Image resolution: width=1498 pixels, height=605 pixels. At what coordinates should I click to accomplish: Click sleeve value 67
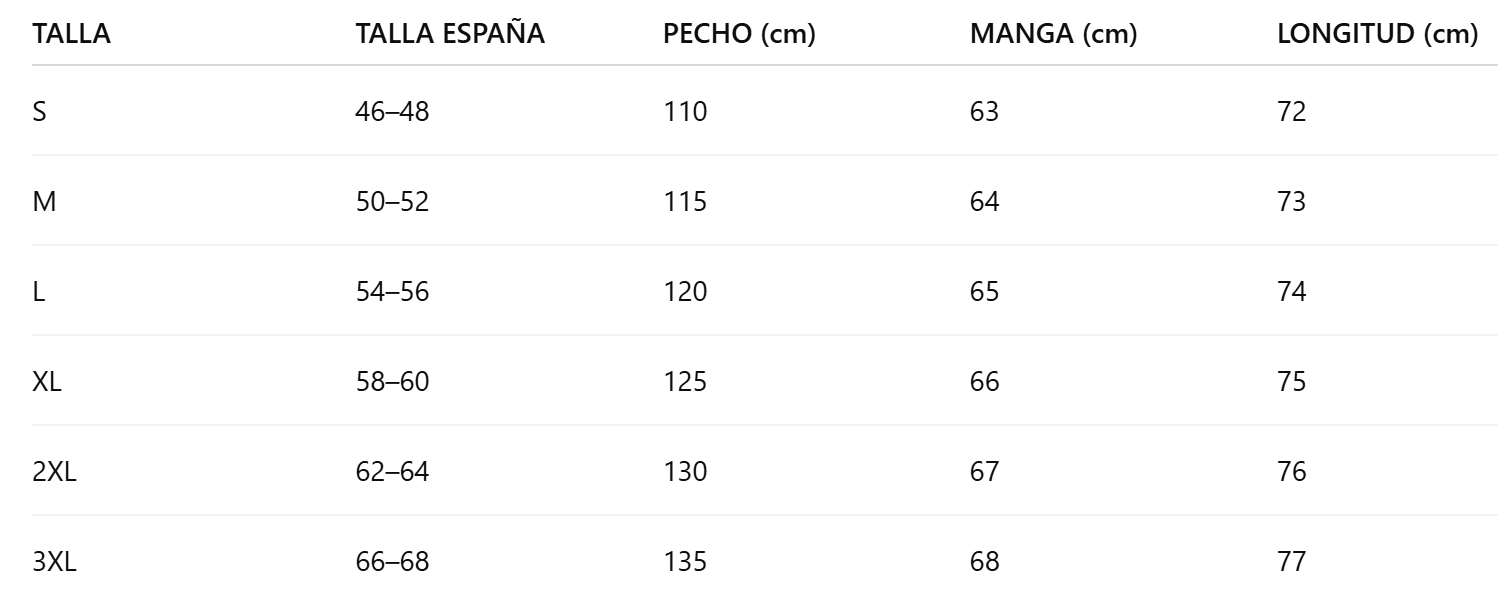(x=984, y=471)
